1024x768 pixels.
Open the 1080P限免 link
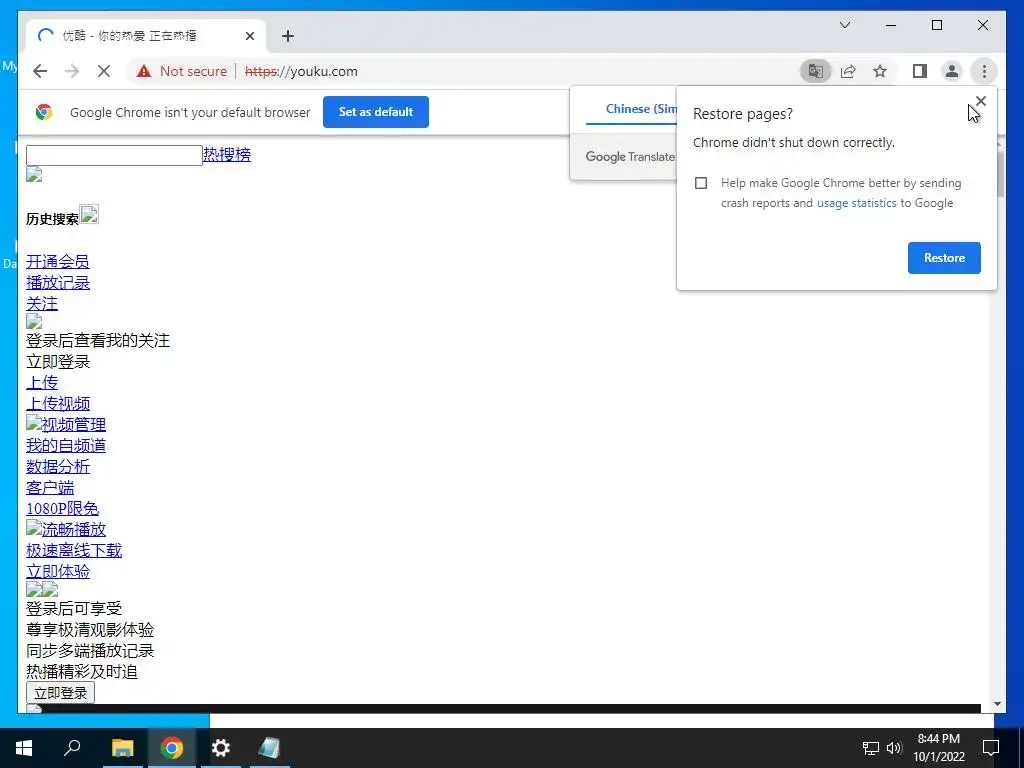(x=62, y=508)
